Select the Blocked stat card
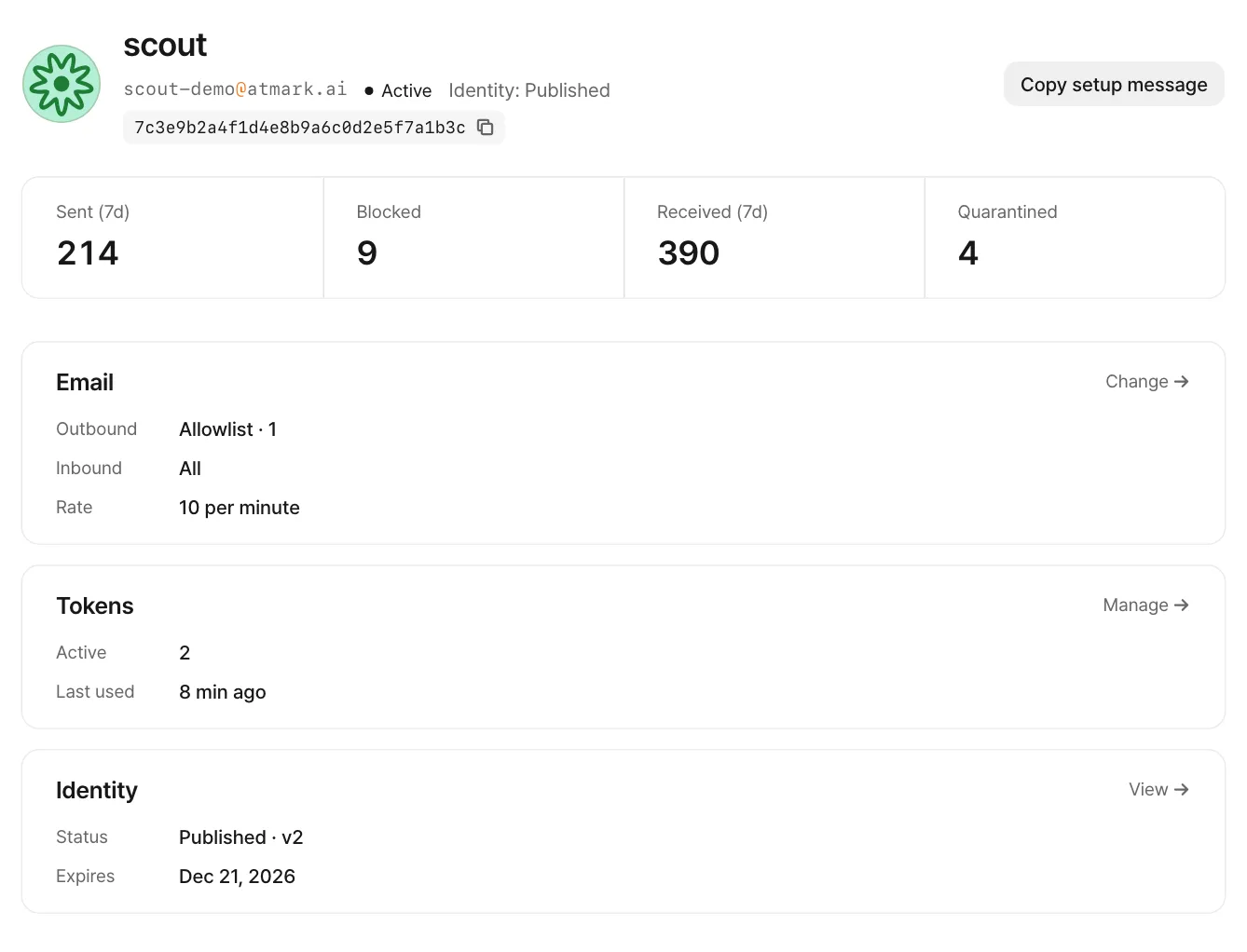 [473, 238]
